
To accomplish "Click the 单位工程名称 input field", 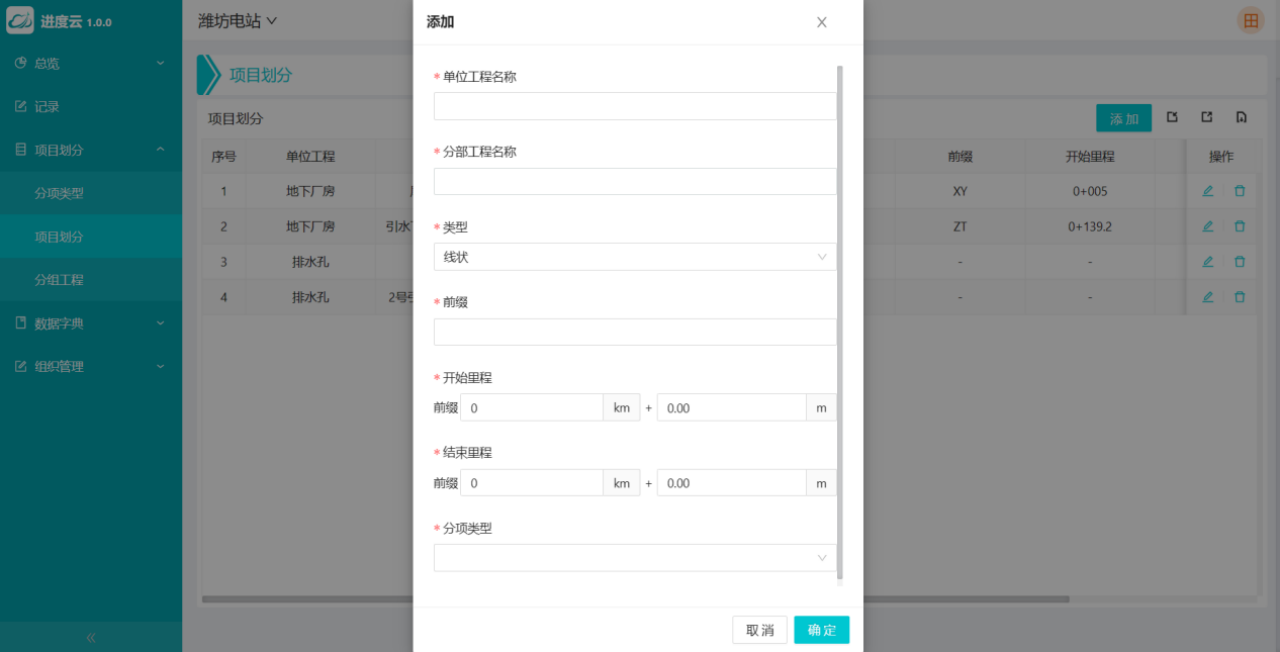I will click(x=634, y=106).
